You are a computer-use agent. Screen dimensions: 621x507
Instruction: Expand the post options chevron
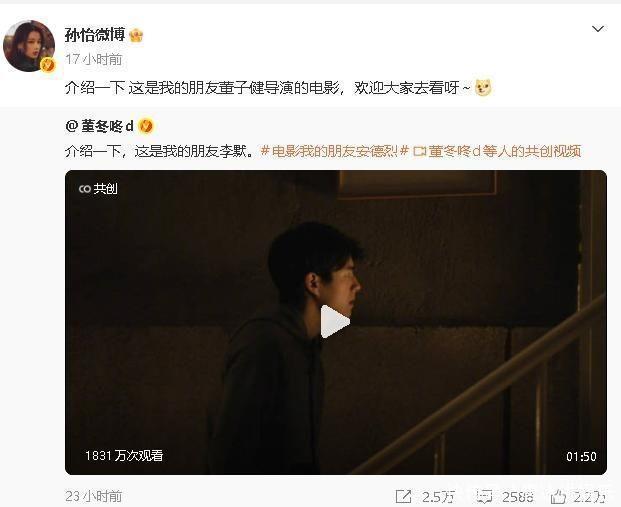[x=597, y=29]
